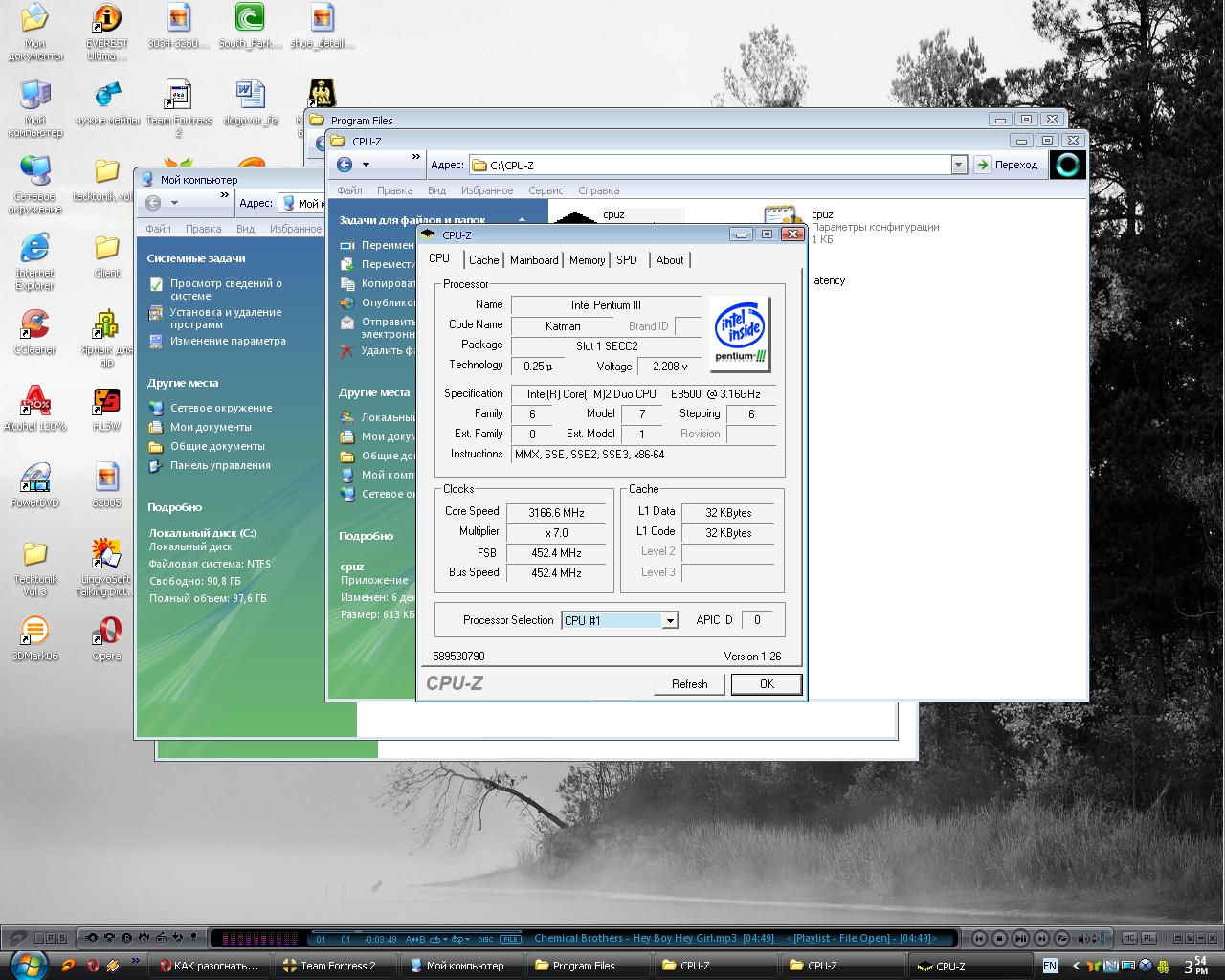
Task: Expand the Processor Selection dropdown
Action: coord(670,620)
